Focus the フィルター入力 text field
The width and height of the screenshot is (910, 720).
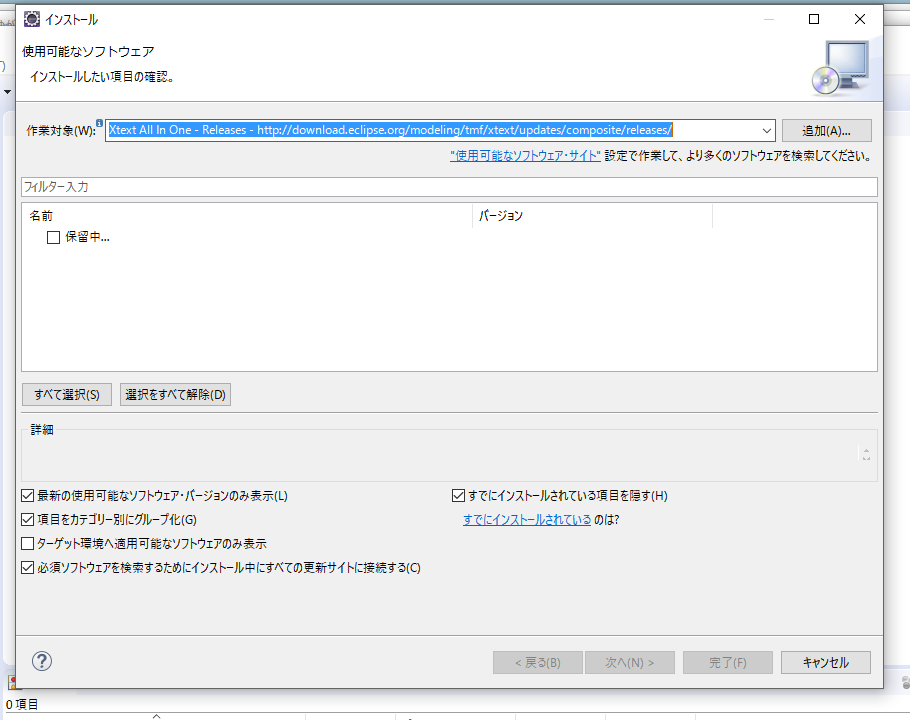448,187
